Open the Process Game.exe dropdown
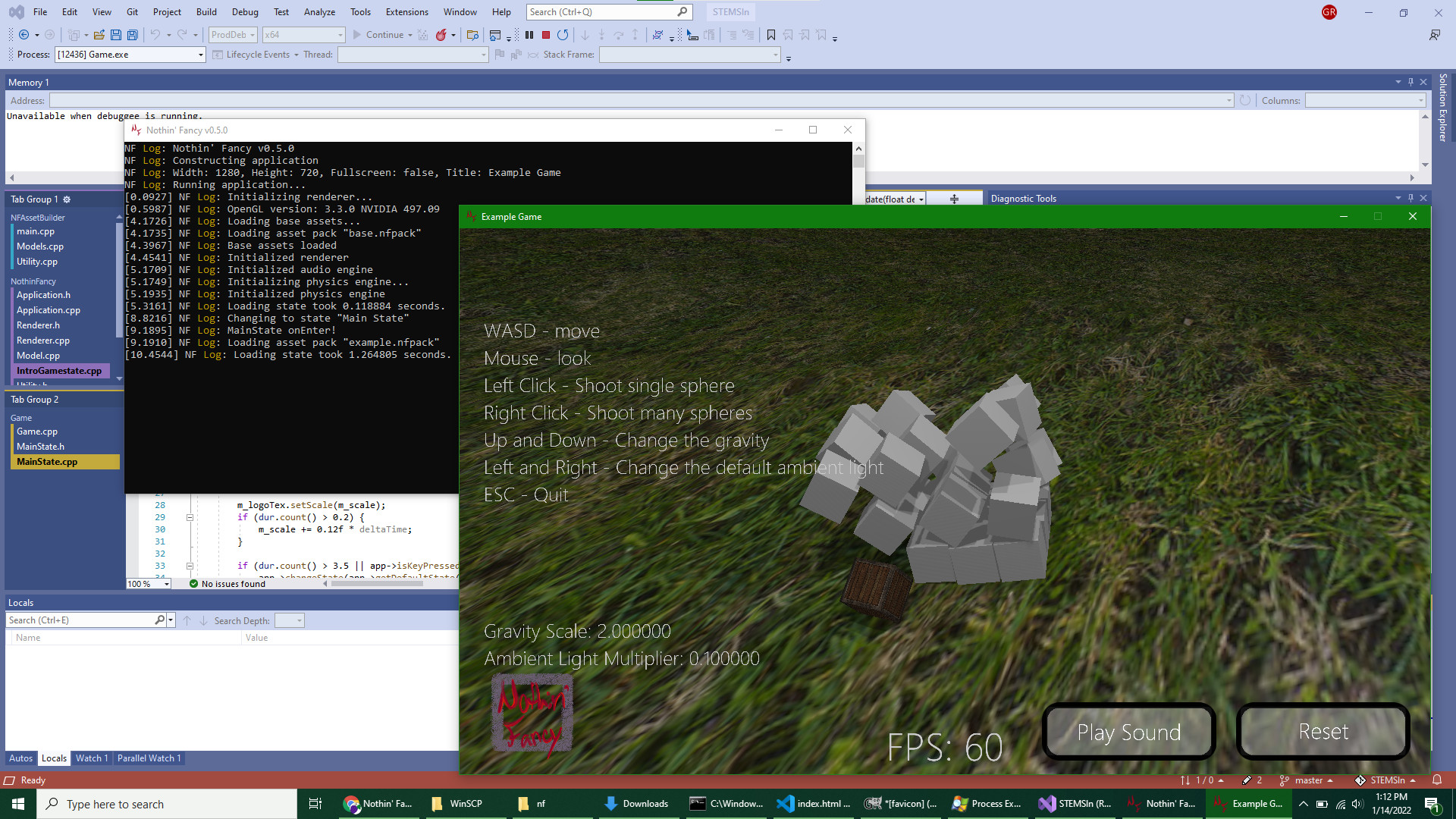This screenshot has height=819, width=1456. pos(201,55)
